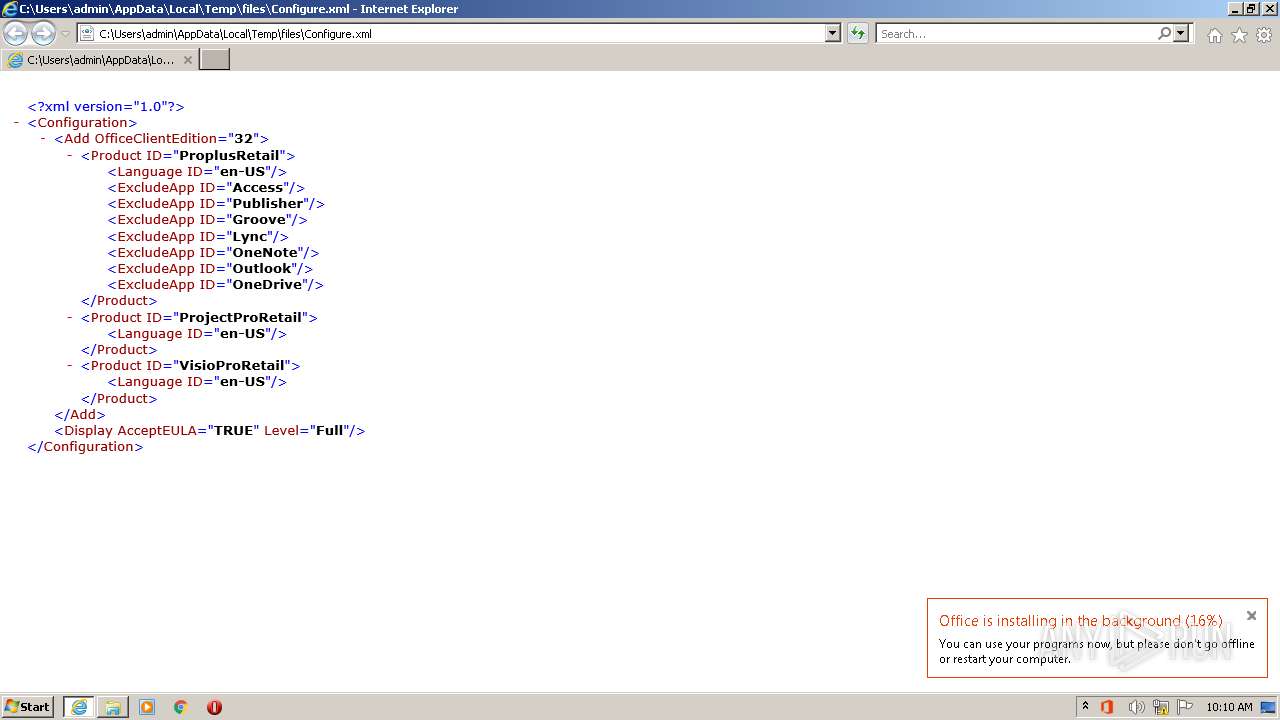Collapse the Configuration root node
Viewport: 1280px width, 720px height.
(17, 122)
